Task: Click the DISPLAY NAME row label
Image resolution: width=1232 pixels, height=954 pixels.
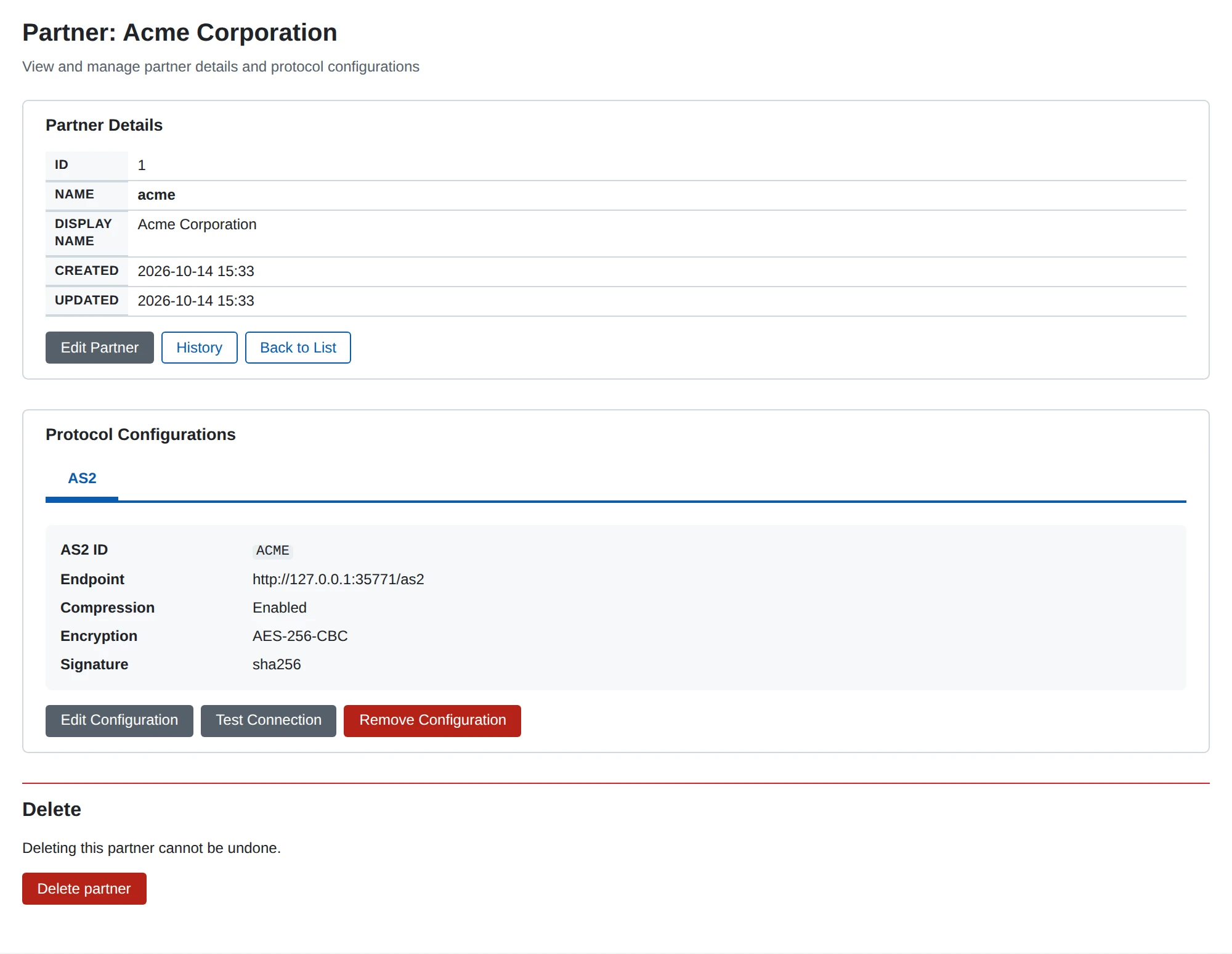Action: (83, 232)
